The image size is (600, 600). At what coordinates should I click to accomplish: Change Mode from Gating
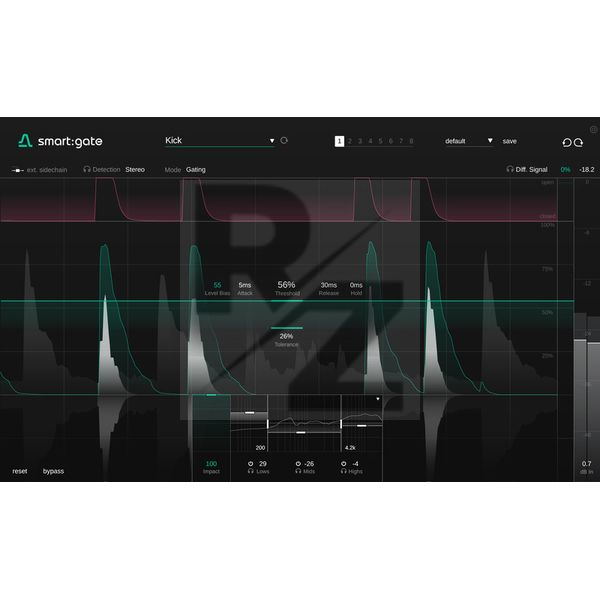coord(196,170)
